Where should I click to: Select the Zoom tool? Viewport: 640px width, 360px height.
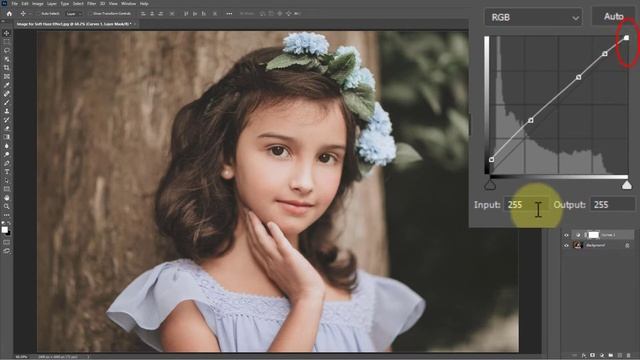point(7,206)
